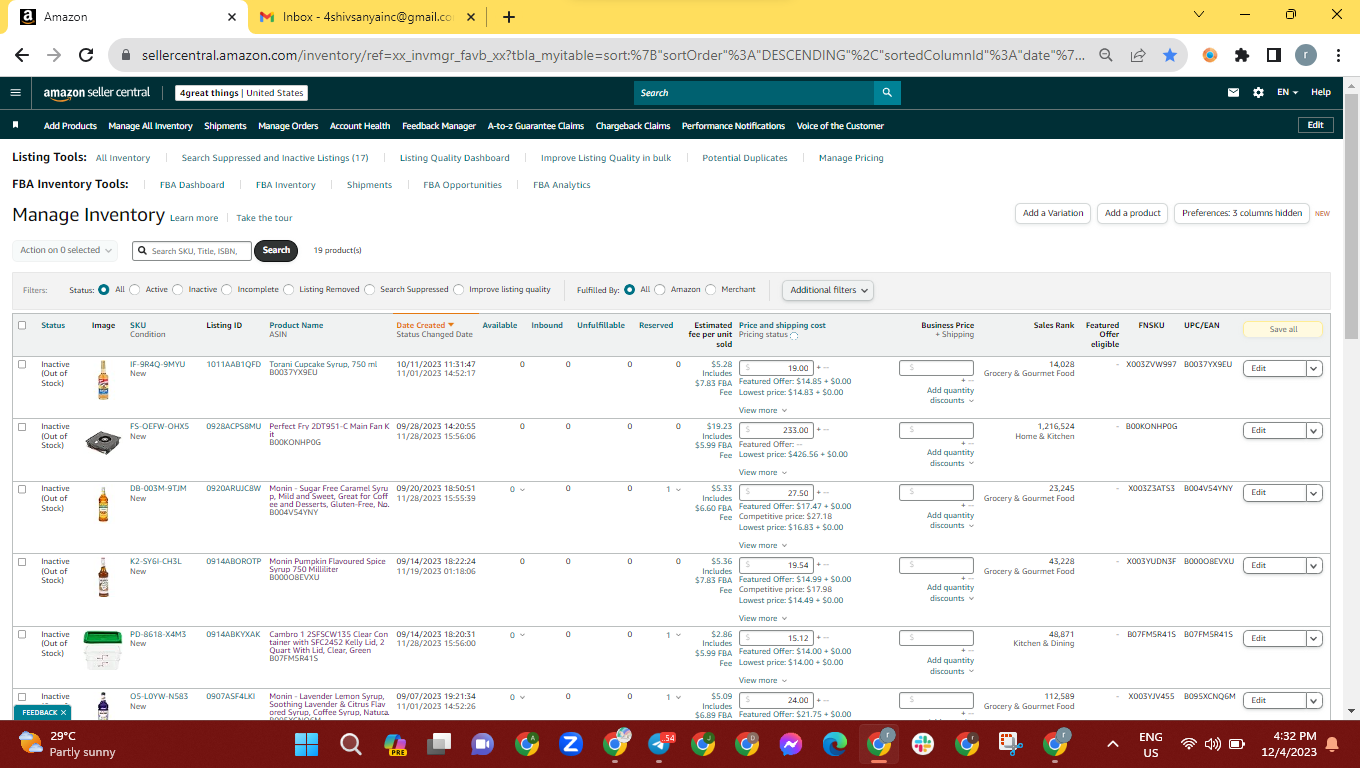
Task: Open Windows taskbar search
Action: pos(350,744)
